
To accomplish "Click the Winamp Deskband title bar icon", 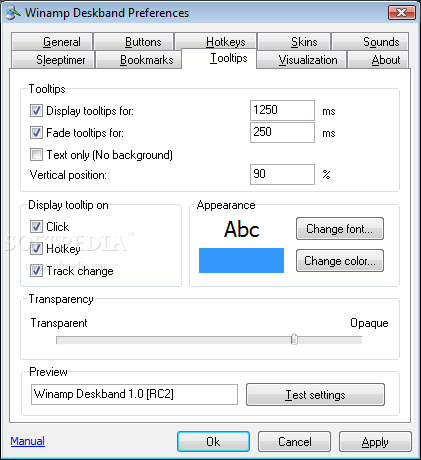I will click(x=13, y=13).
